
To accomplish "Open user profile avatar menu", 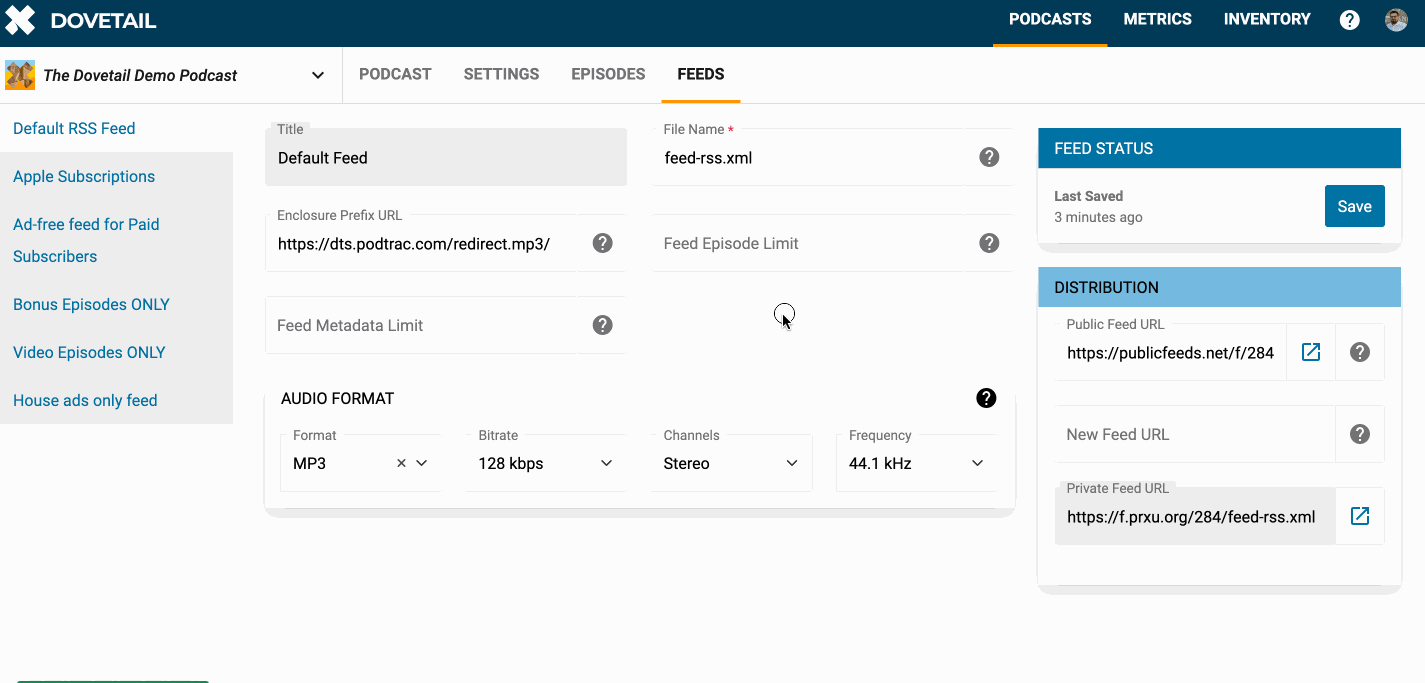I will (x=1396, y=20).
